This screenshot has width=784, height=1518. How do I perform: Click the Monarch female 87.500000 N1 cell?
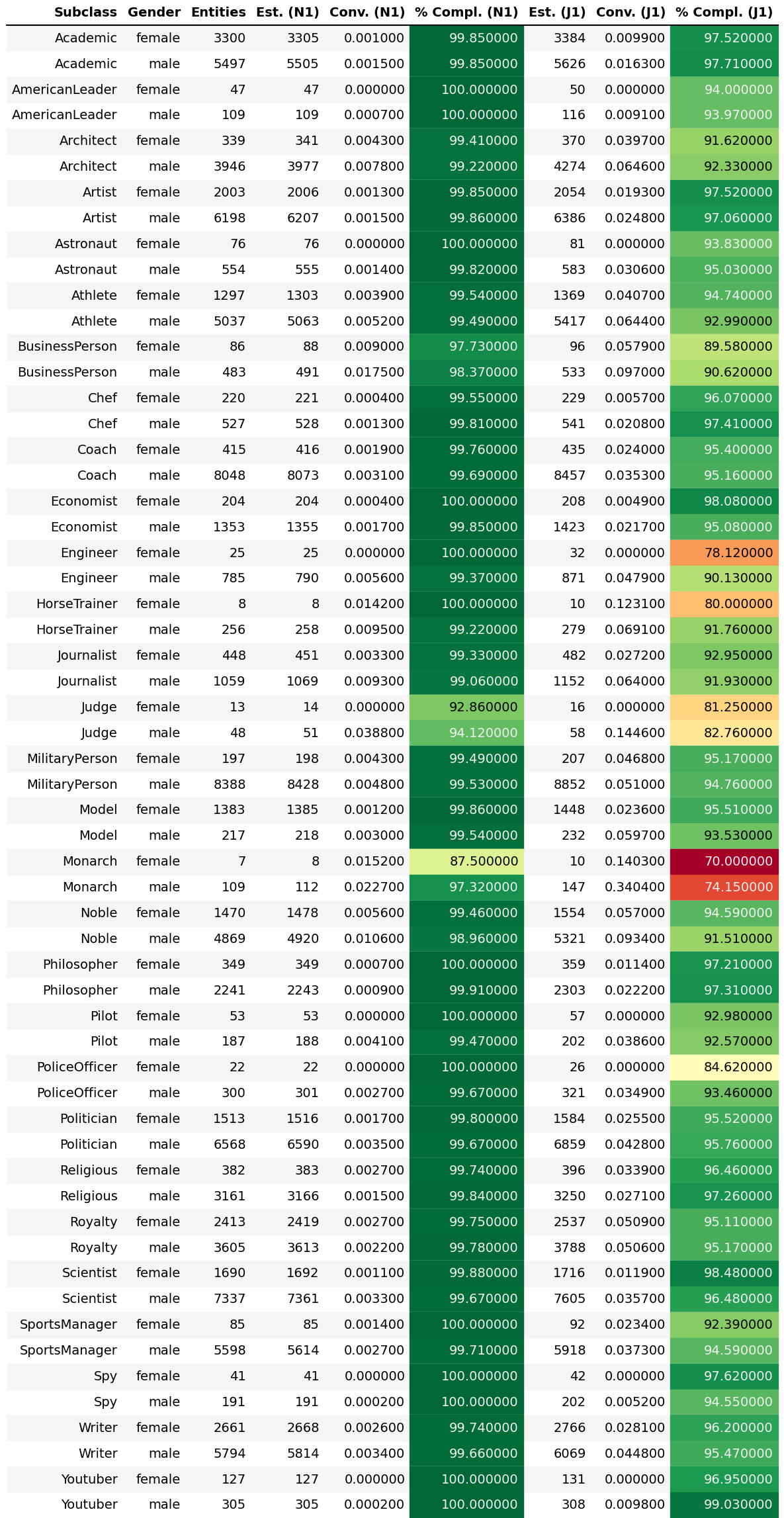click(x=466, y=861)
